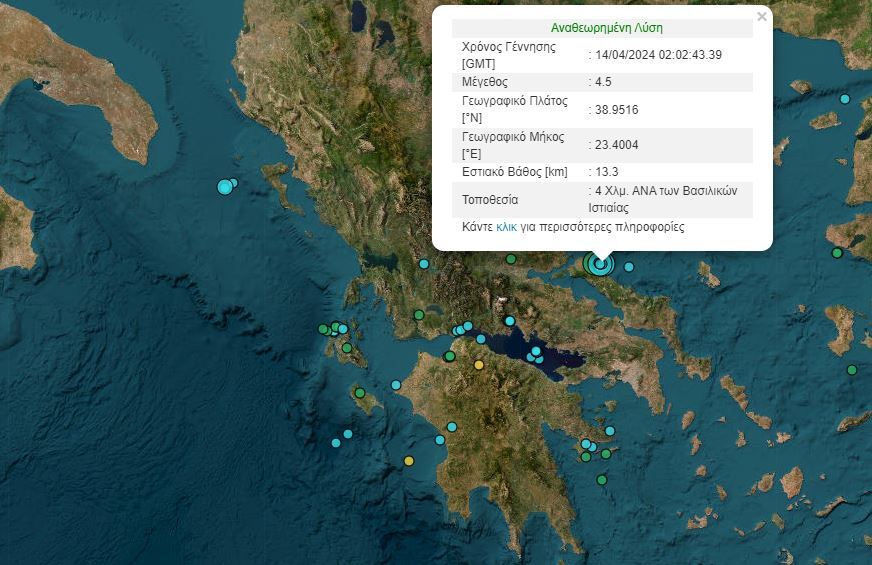Select the green marker on Kefalonia island
The height and width of the screenshot is (565, 872).
pyautogui.click(x=347, y=348)
